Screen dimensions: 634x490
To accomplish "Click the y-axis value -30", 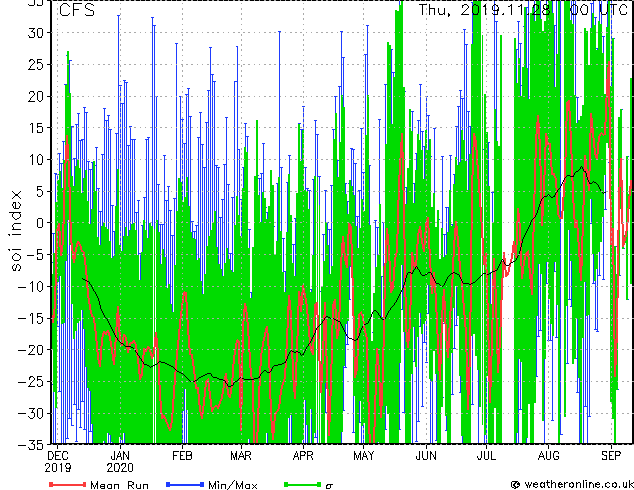I will 30,414.
